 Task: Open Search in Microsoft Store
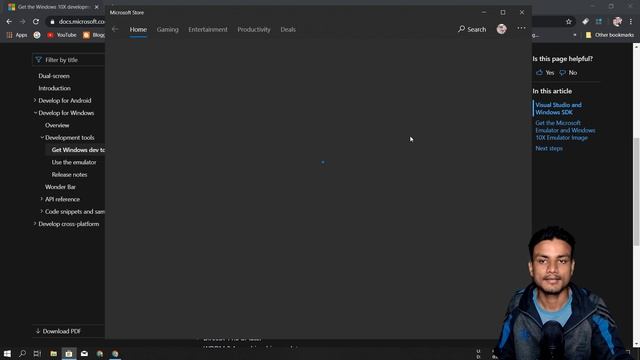472,29
